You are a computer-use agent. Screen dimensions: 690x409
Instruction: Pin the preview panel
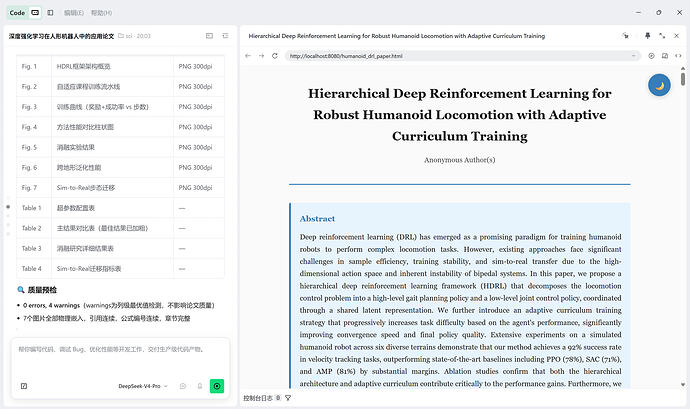(647, 36)
